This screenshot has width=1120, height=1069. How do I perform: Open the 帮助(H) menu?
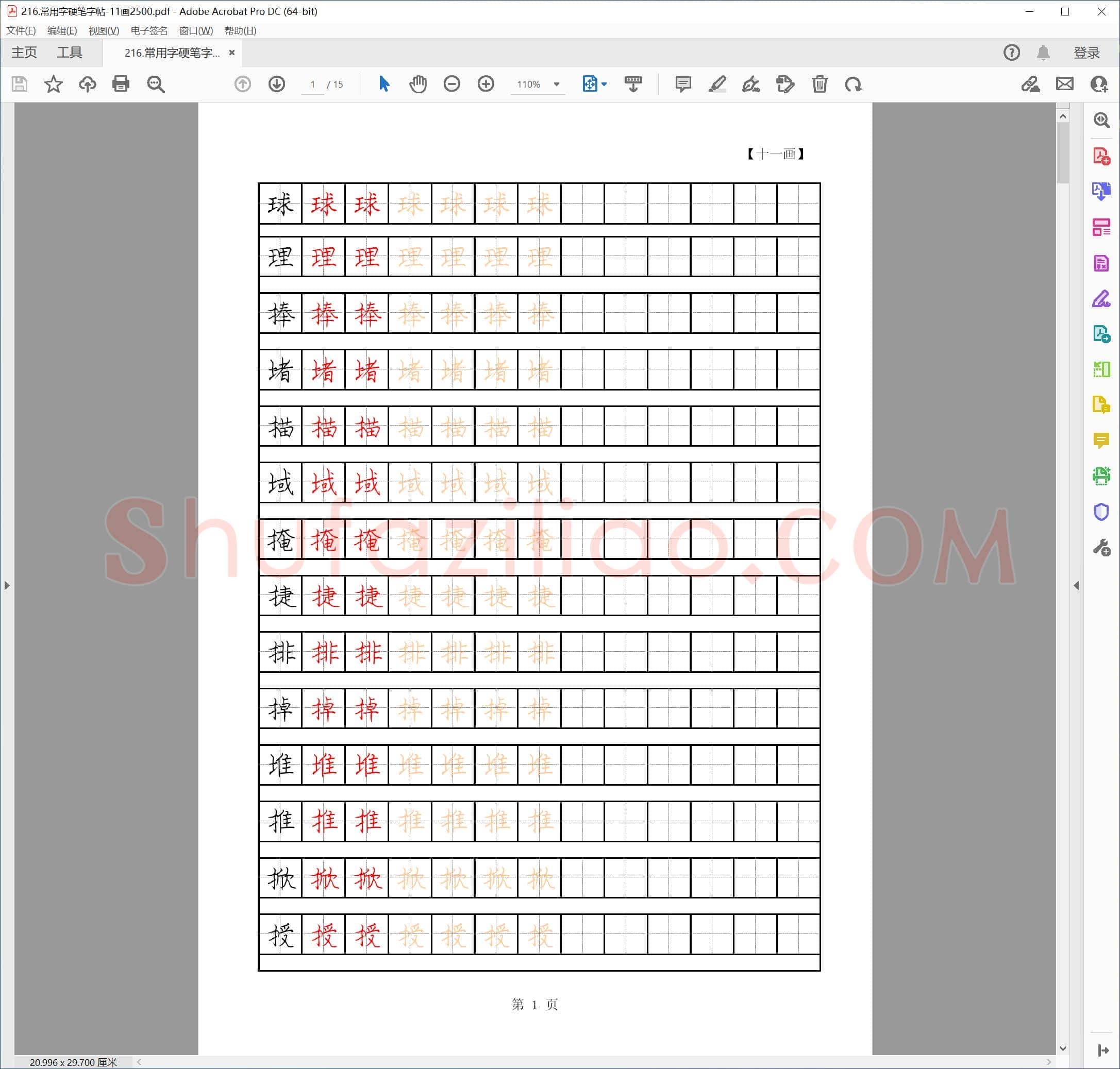click(241, 31)
